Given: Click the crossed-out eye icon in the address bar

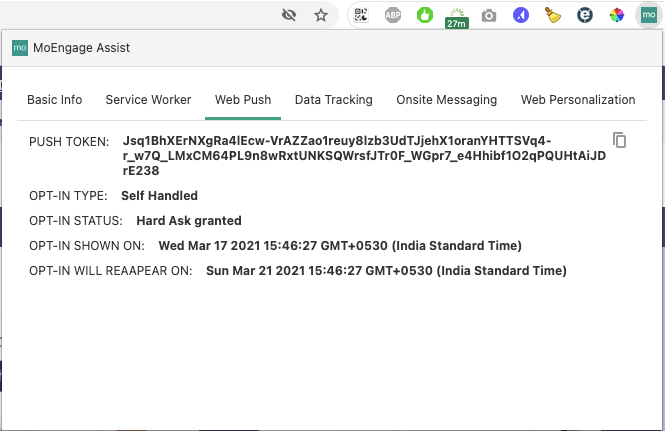Looking at the screenshot, I should 289,15.
